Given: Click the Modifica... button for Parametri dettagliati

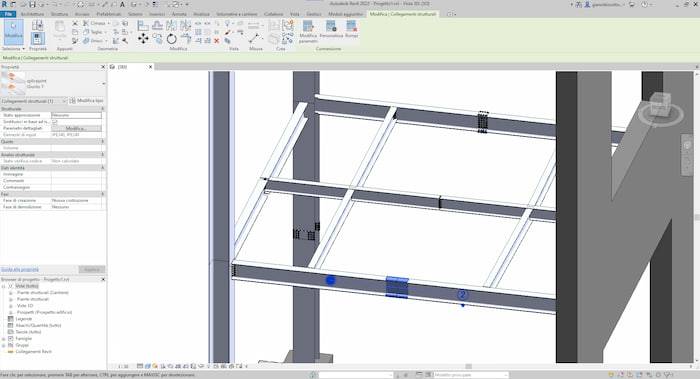Looking at the screenshot, I should 76,128.
